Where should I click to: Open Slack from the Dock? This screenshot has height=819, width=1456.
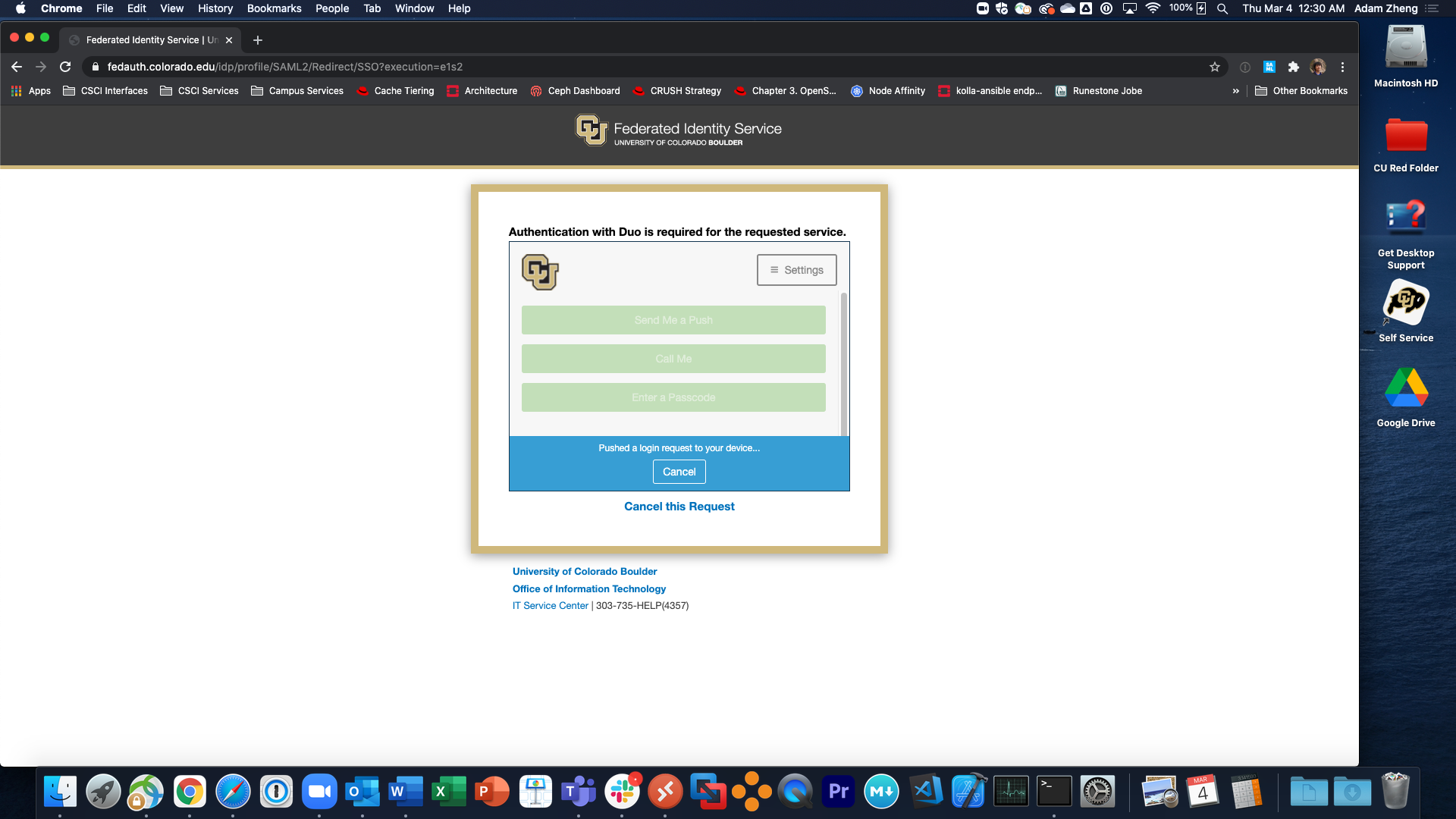[622, 792]
